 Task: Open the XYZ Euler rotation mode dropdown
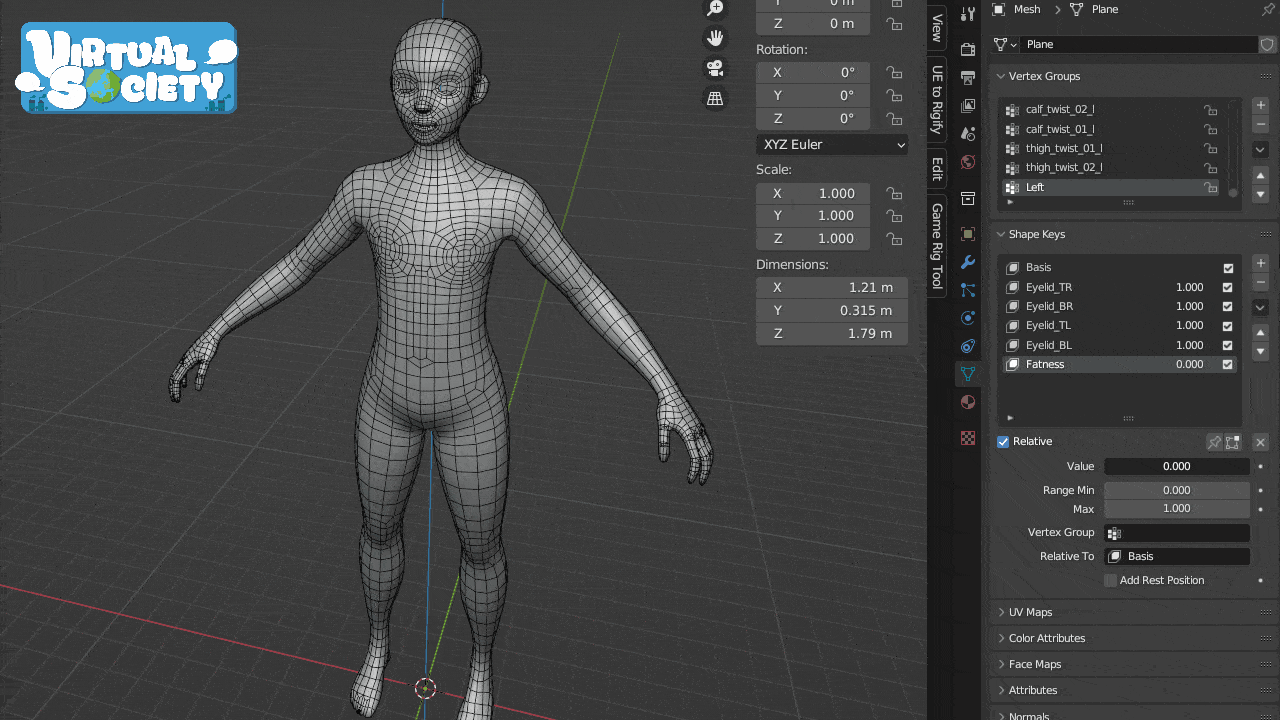pyautogui.click(x=832, y=145)
